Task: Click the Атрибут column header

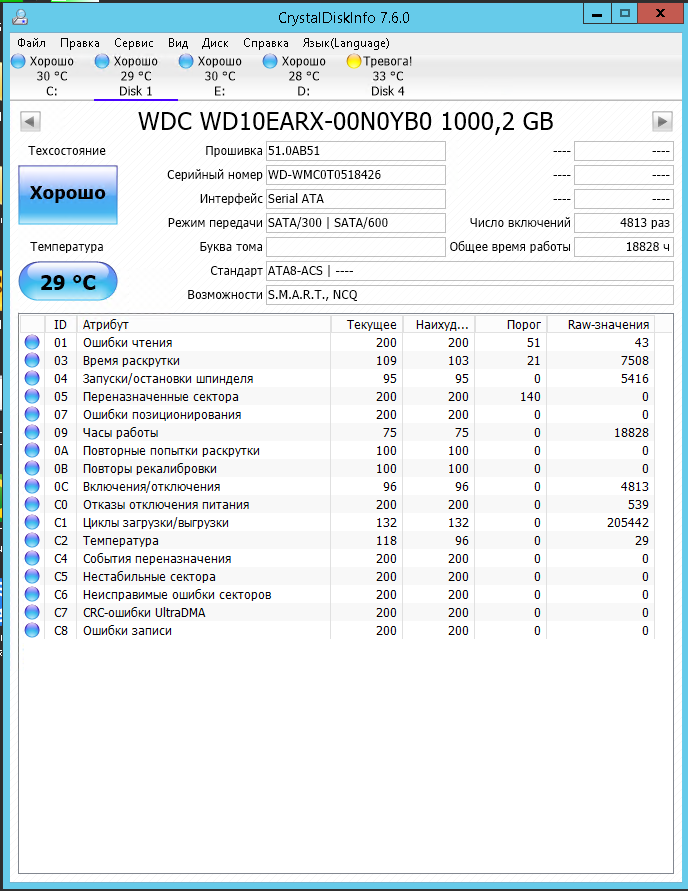Action: (x=204, y=324)
